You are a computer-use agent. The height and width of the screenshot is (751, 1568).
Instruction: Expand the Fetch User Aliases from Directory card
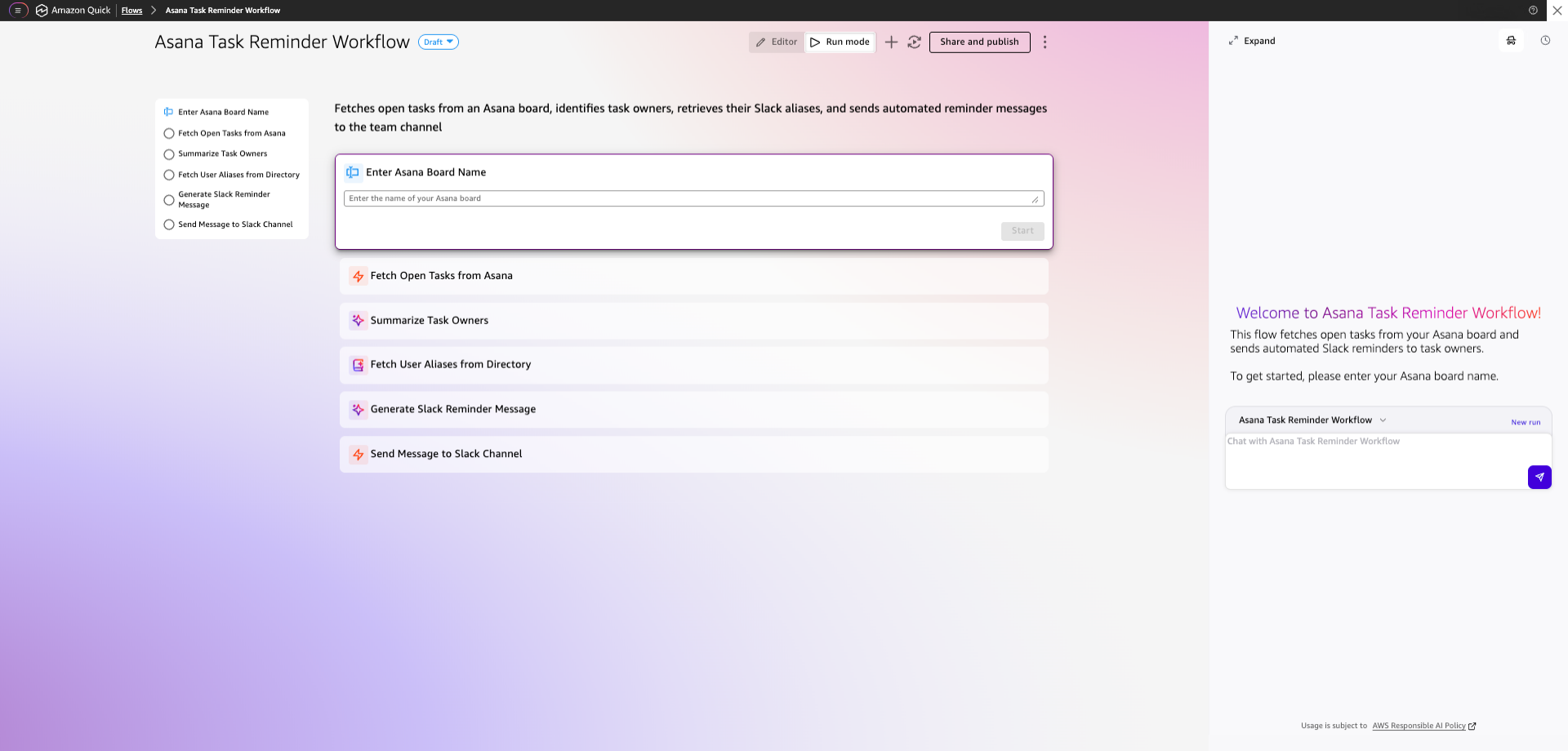693,365
